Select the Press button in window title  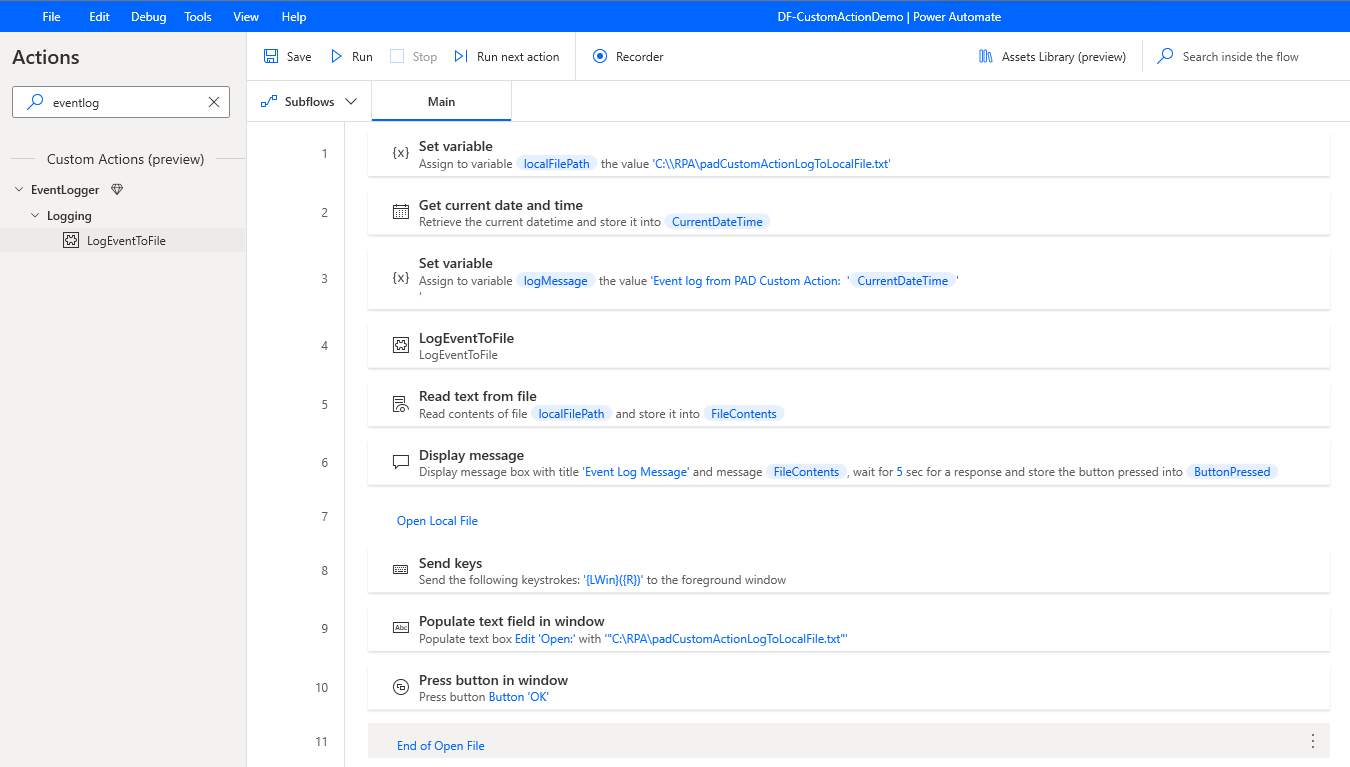(x=494, y=680)
